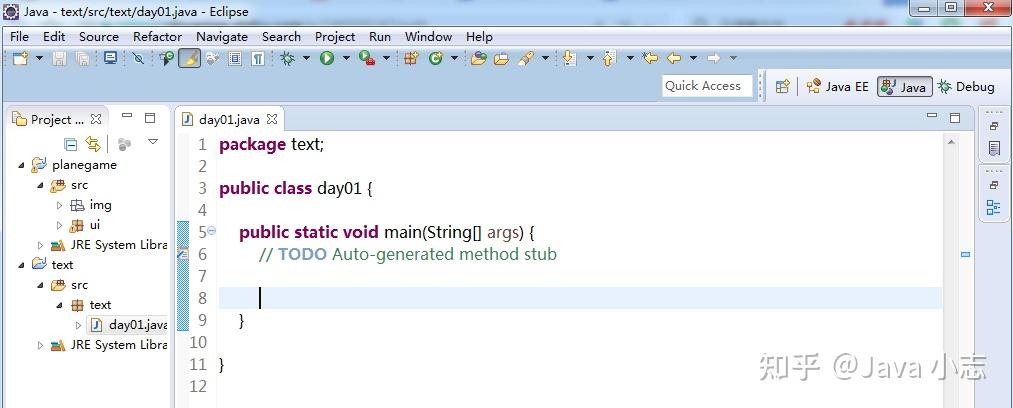Open the Back history dropdown arrow
Screen dimensions: 1013x408
click(693, 59)
